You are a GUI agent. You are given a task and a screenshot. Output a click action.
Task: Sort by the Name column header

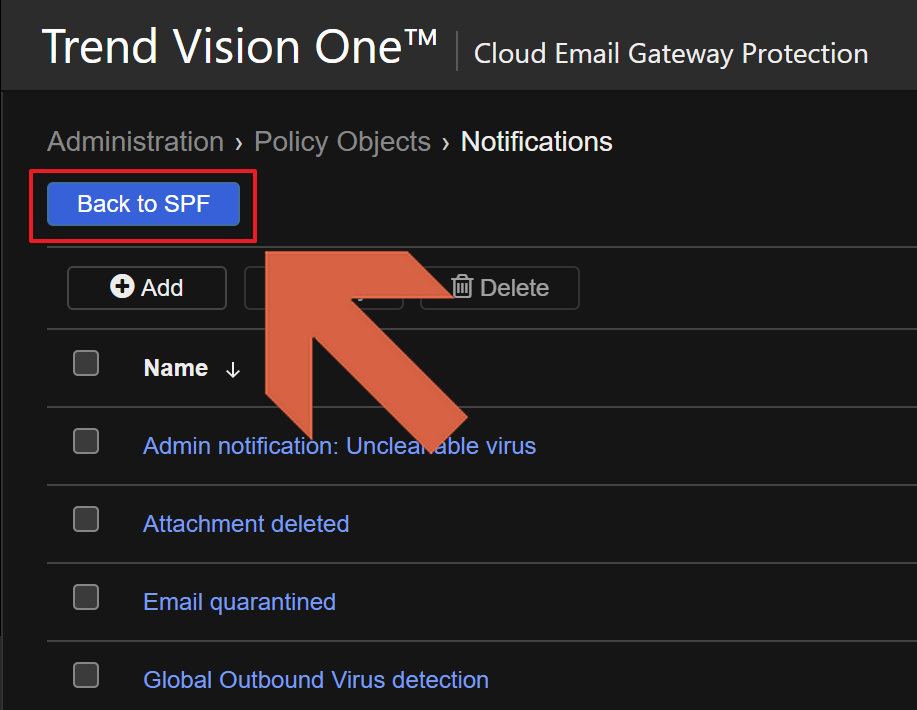click(176, 368)
